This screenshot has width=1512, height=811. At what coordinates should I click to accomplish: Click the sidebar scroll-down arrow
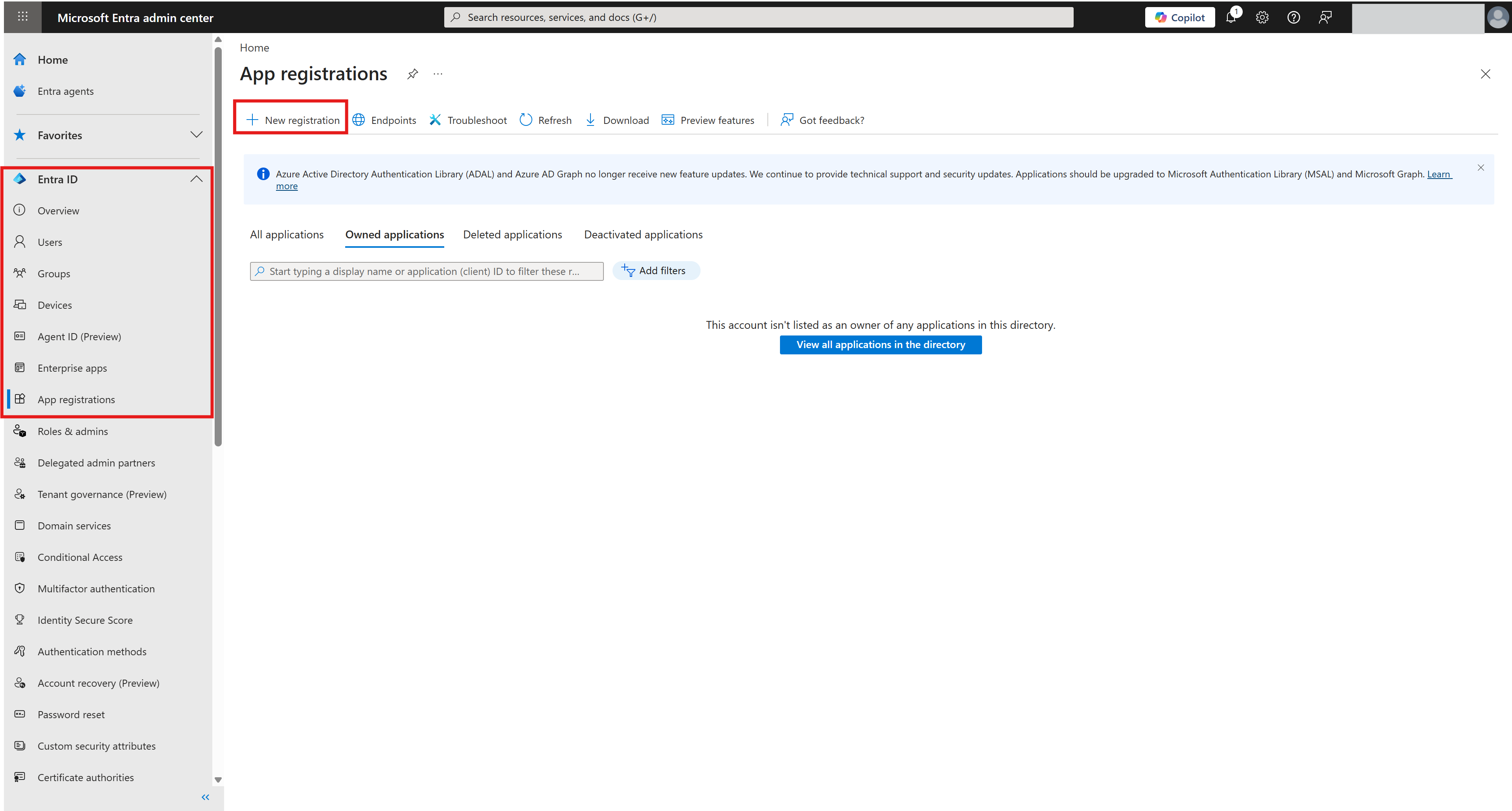pyautogui.click(x=218, y=780)
